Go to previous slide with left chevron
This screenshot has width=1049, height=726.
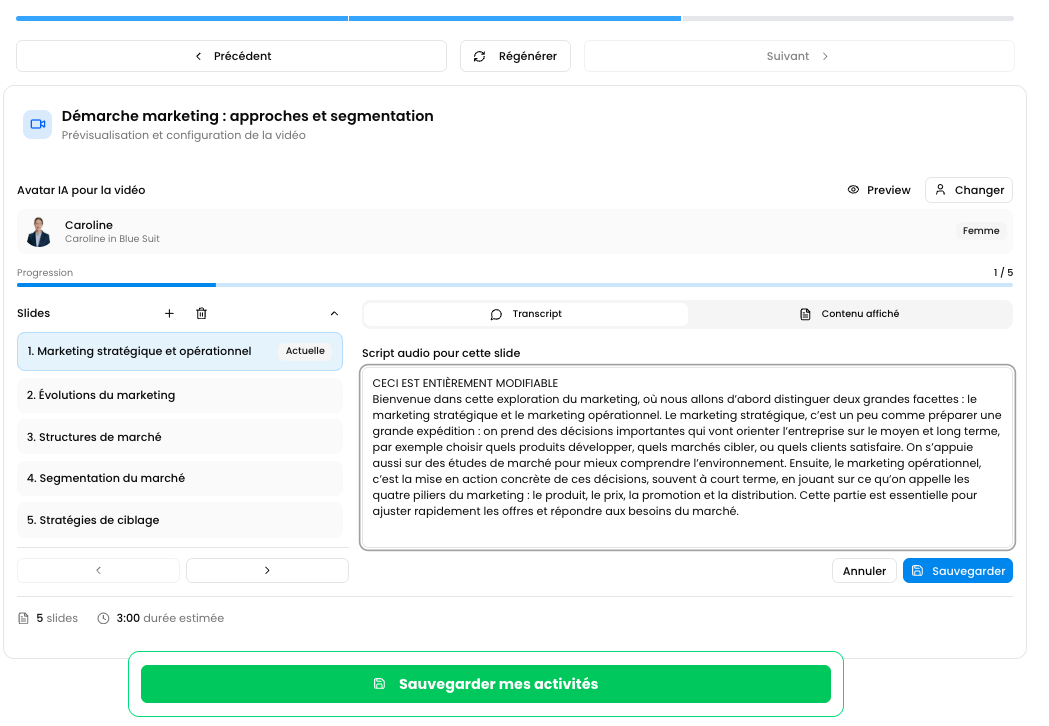point(98,570)
